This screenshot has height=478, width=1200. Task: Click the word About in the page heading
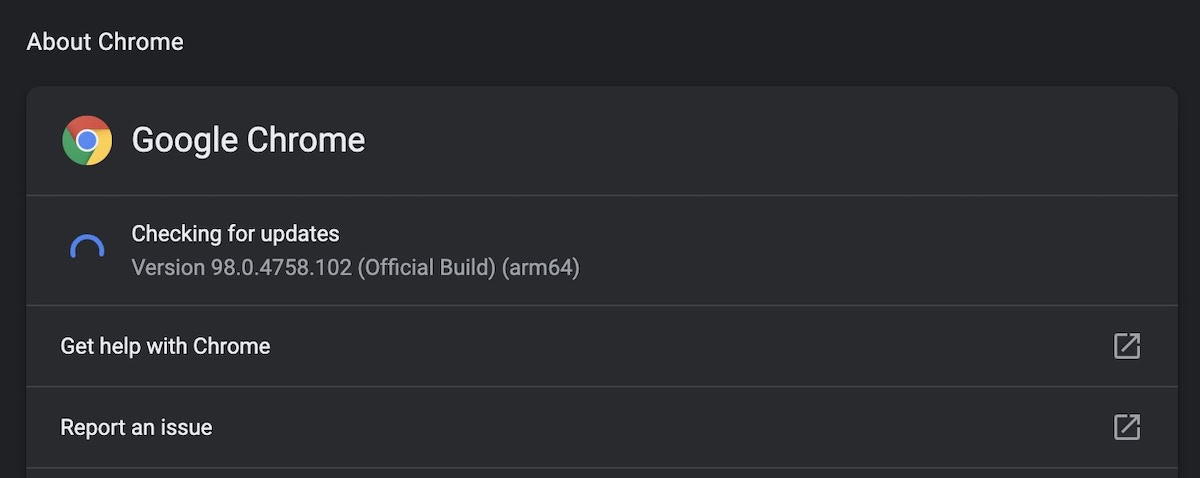[55, 42]
